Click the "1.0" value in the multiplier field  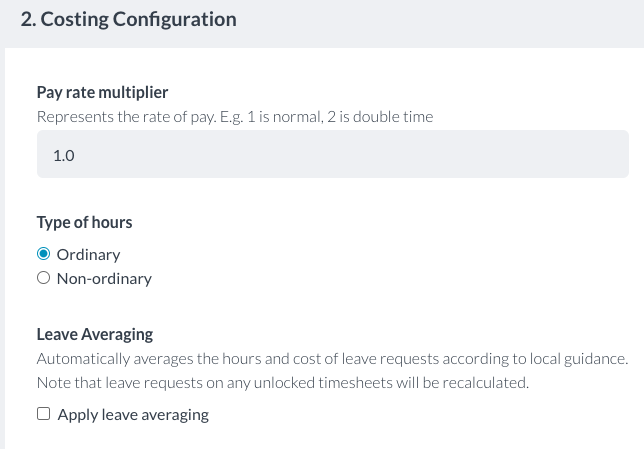point(63,155)
